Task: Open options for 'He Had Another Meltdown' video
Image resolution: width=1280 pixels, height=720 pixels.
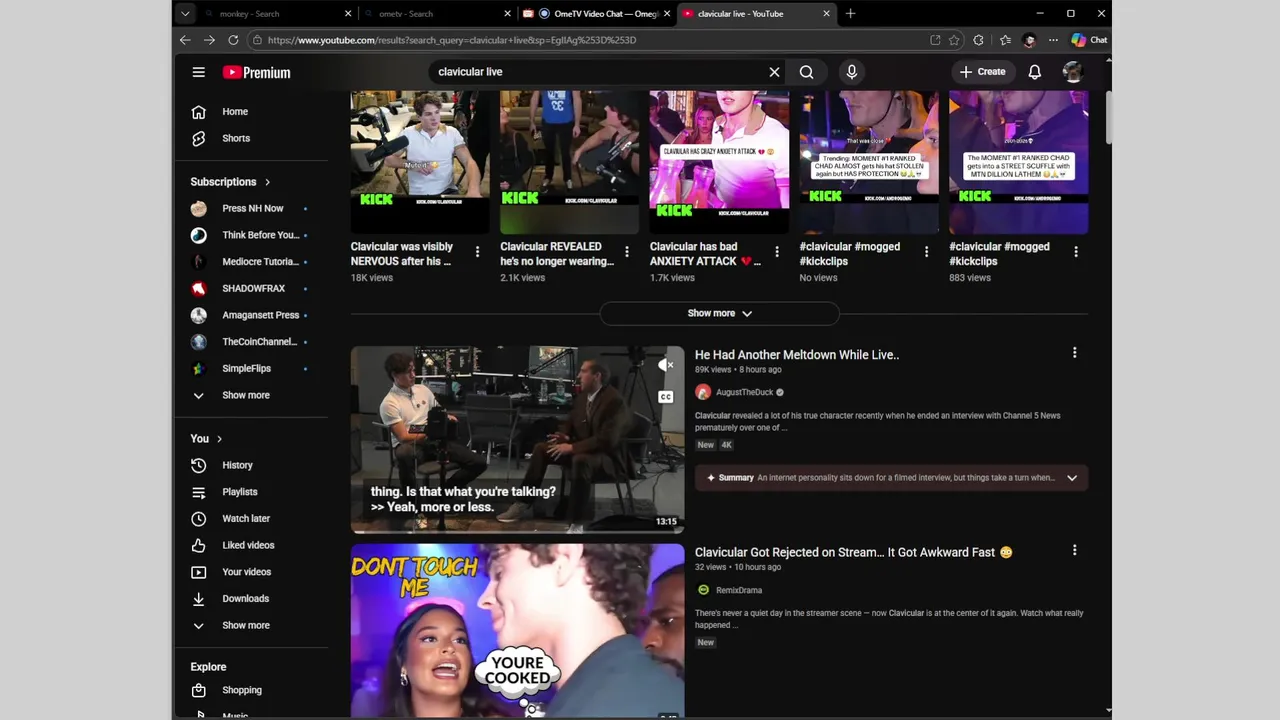Action: point(1075,353)
